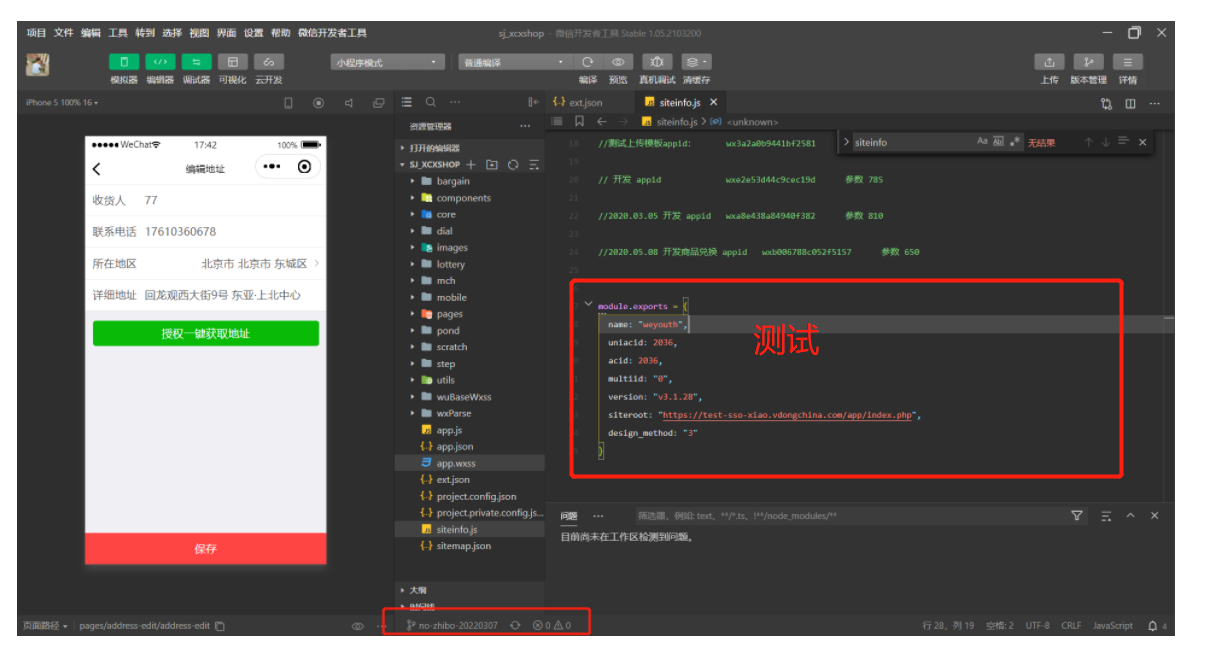
Task: Open the search magnifier in explorer toolbar
Action: tap(431, 102)
